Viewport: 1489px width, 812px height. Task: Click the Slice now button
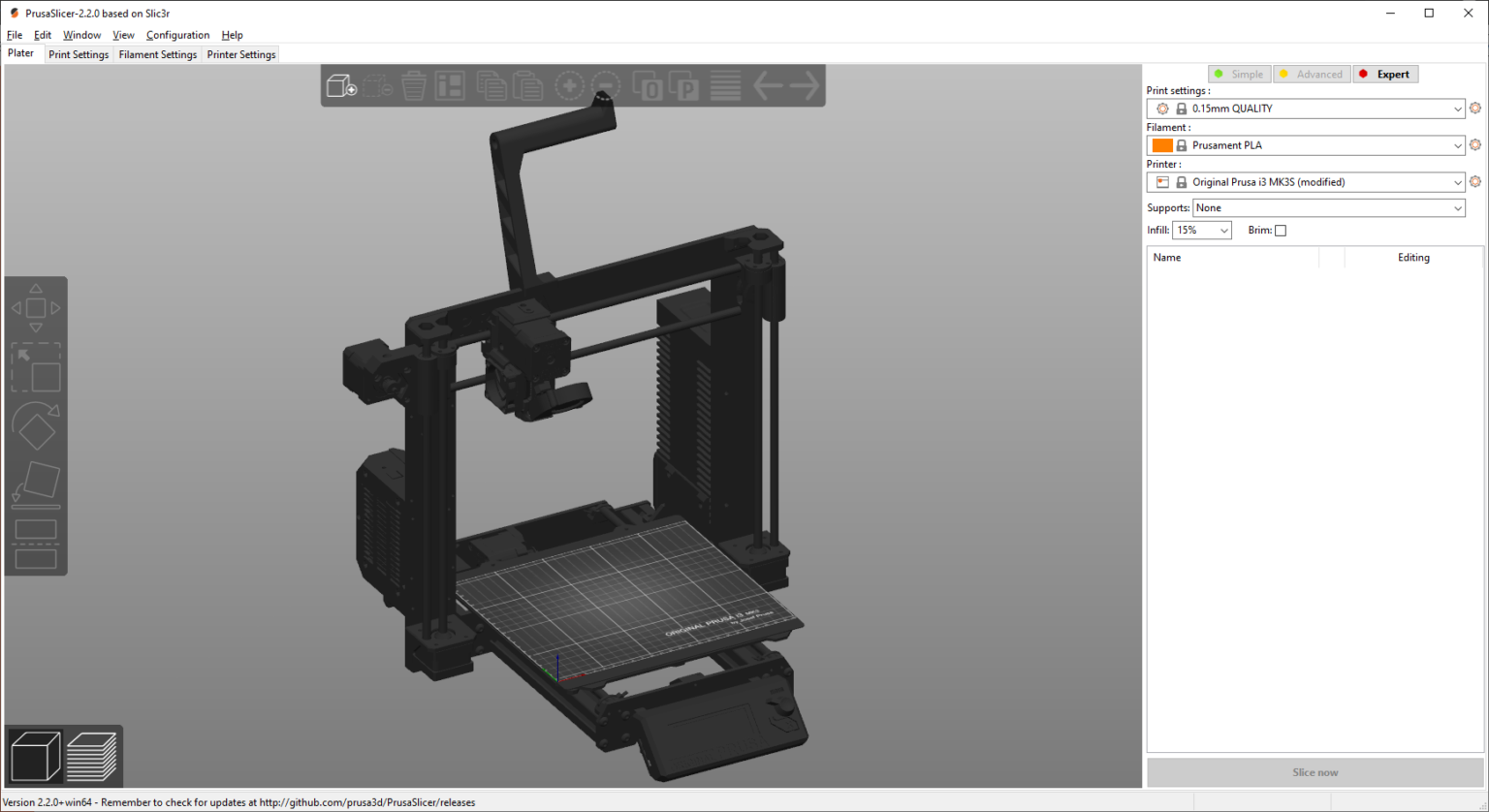(1315, 772)
